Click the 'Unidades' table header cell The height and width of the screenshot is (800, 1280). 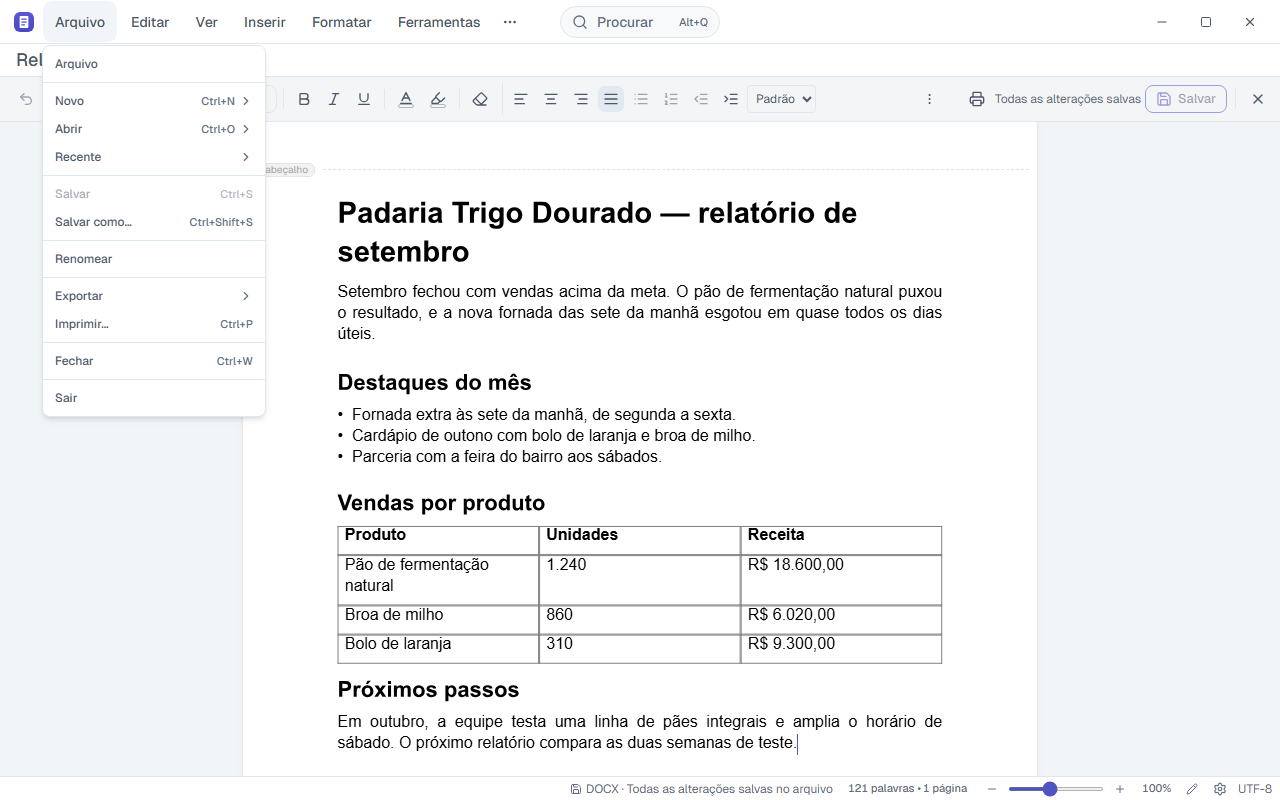(640, 540)
